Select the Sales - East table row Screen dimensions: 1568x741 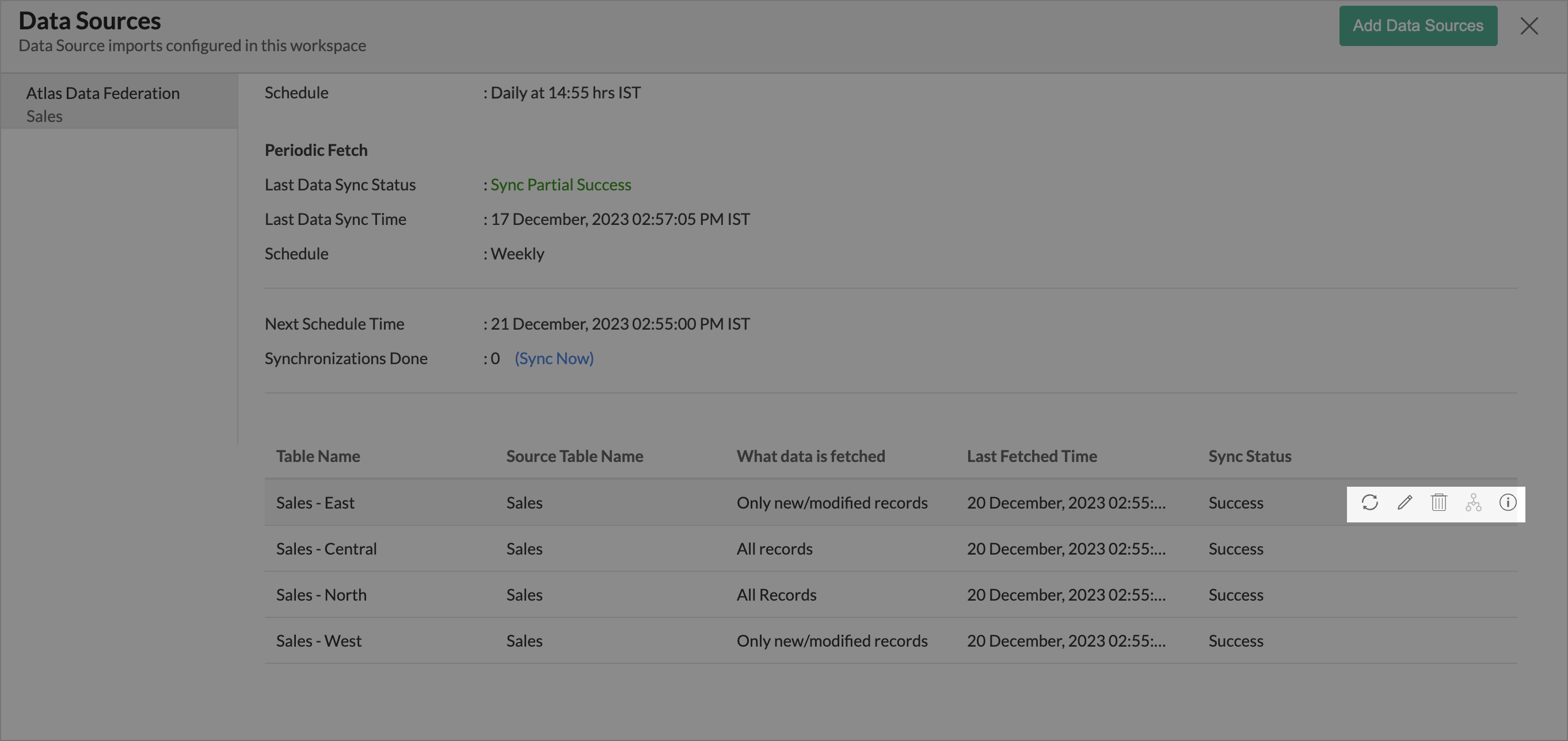click(315, 503)
